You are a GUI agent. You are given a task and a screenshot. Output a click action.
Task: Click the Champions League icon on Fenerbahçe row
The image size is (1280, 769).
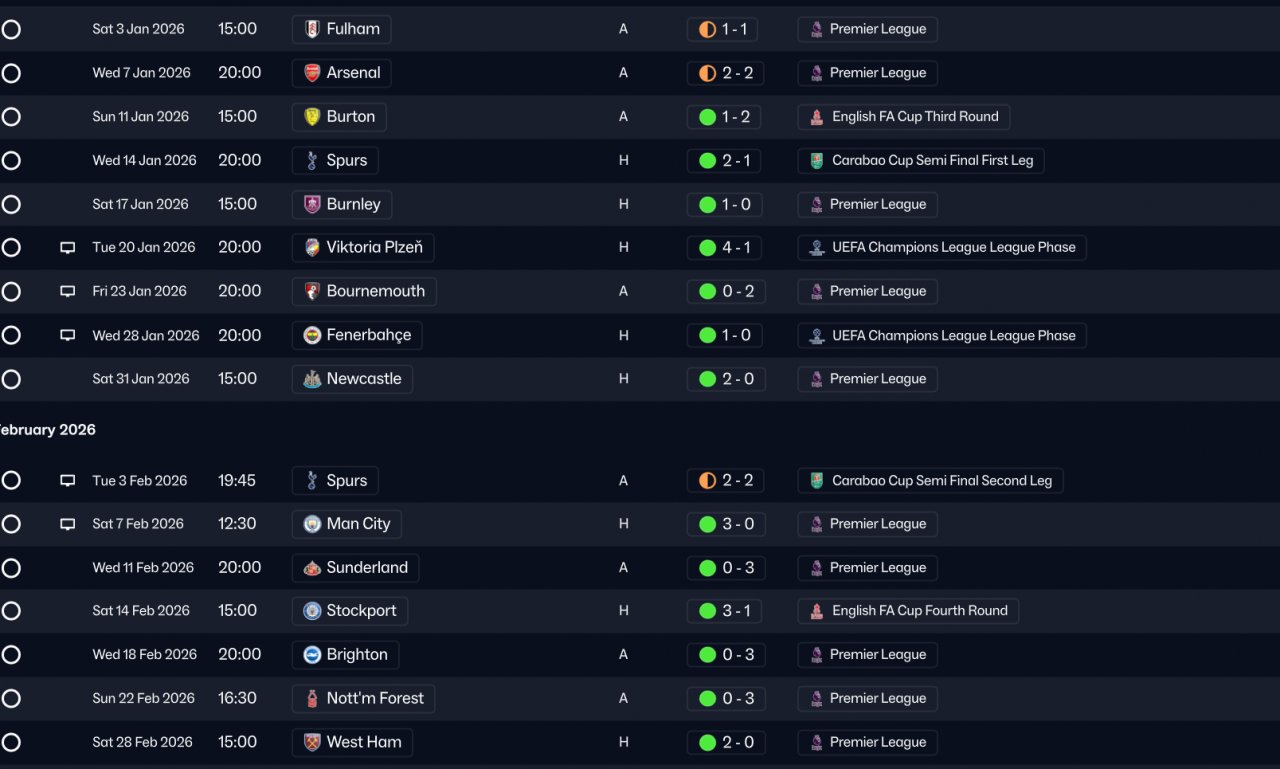(x=817, y=336)
